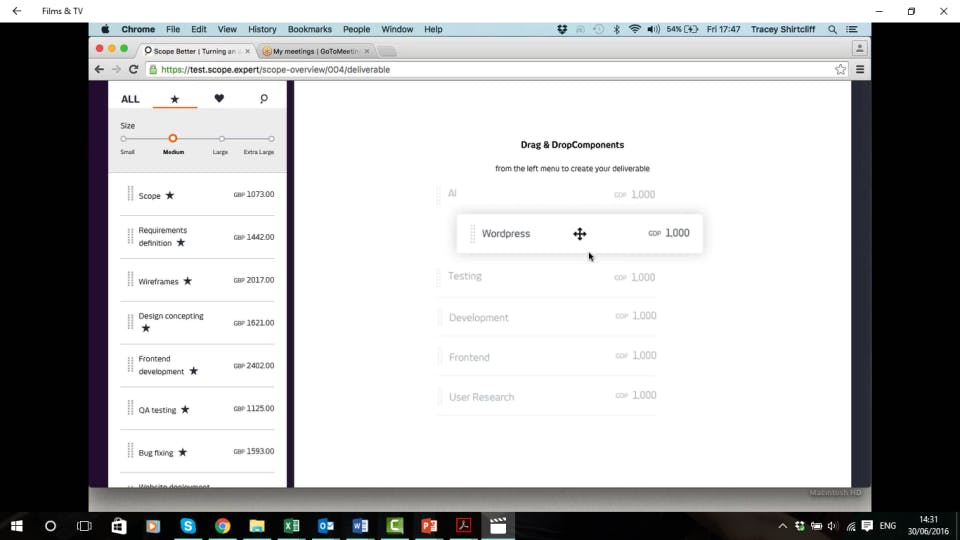Grab the drag handle of Bug fixing
The image size is (960, 540).
click(x=130, y=451)
